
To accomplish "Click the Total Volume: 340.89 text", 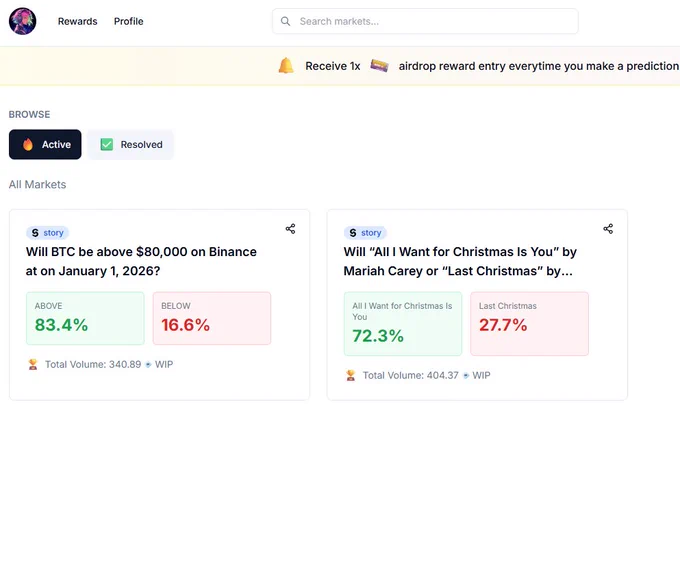I will click(x=93, y=364).
